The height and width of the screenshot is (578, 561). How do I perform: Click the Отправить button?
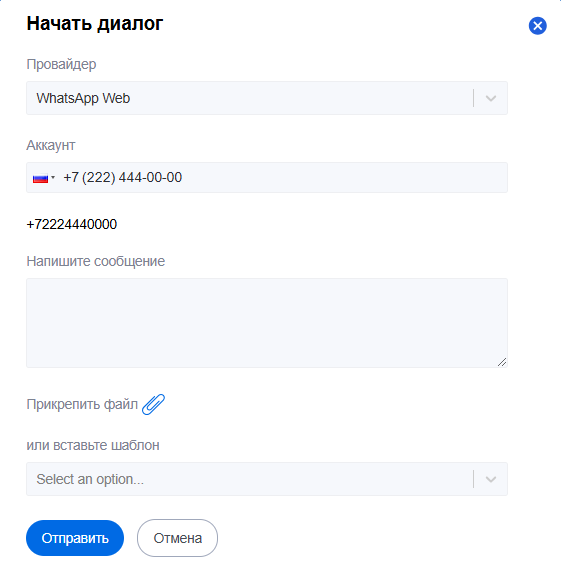click(75, 538)
